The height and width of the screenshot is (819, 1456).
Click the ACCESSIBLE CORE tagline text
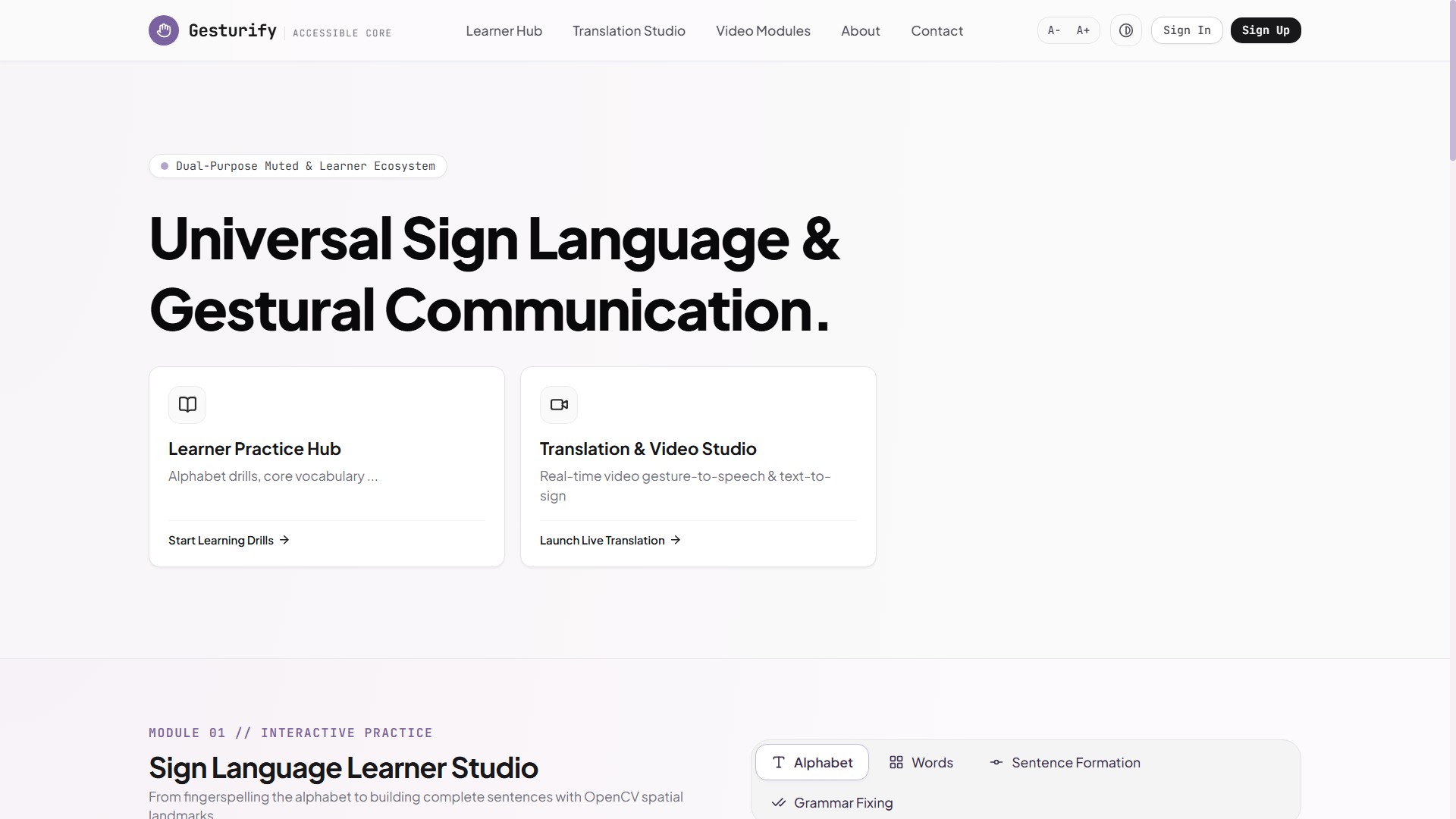[342, 33]
